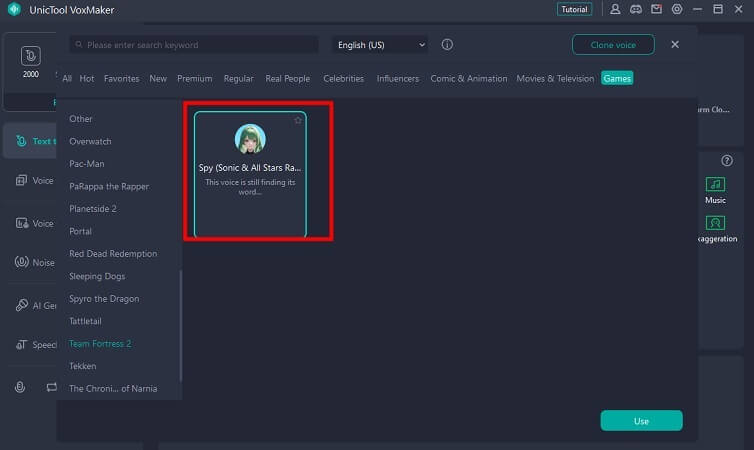Open the user account icon
The height and width of the screenshot is (450, 754).
point(615,9)
